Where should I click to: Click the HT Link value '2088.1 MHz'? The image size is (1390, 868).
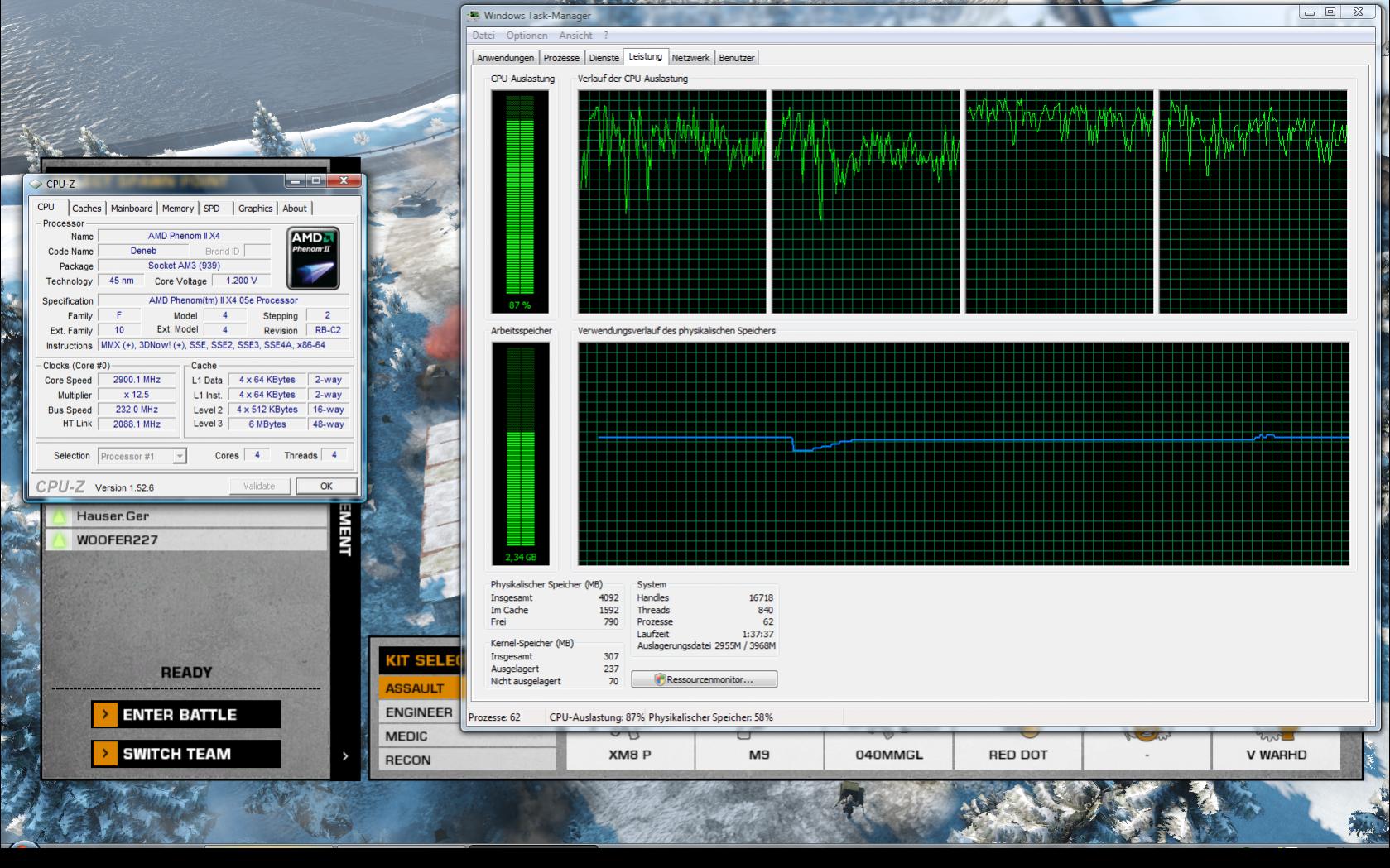coord(137,424)
